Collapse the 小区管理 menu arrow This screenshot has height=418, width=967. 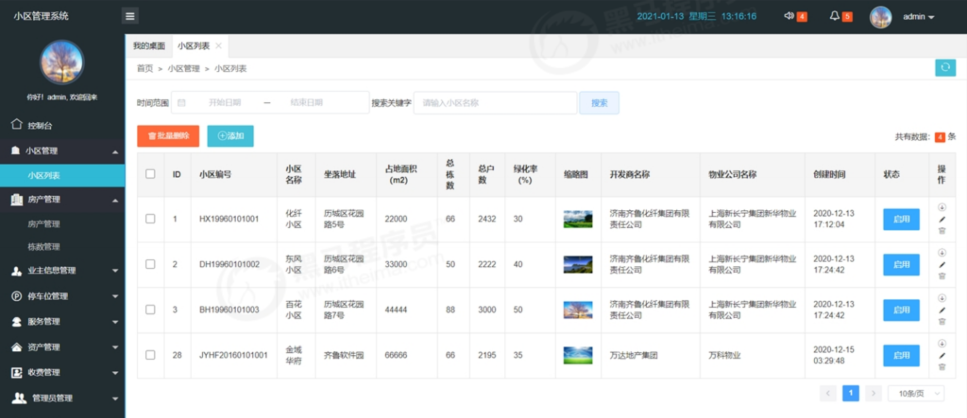pos(115,151)
